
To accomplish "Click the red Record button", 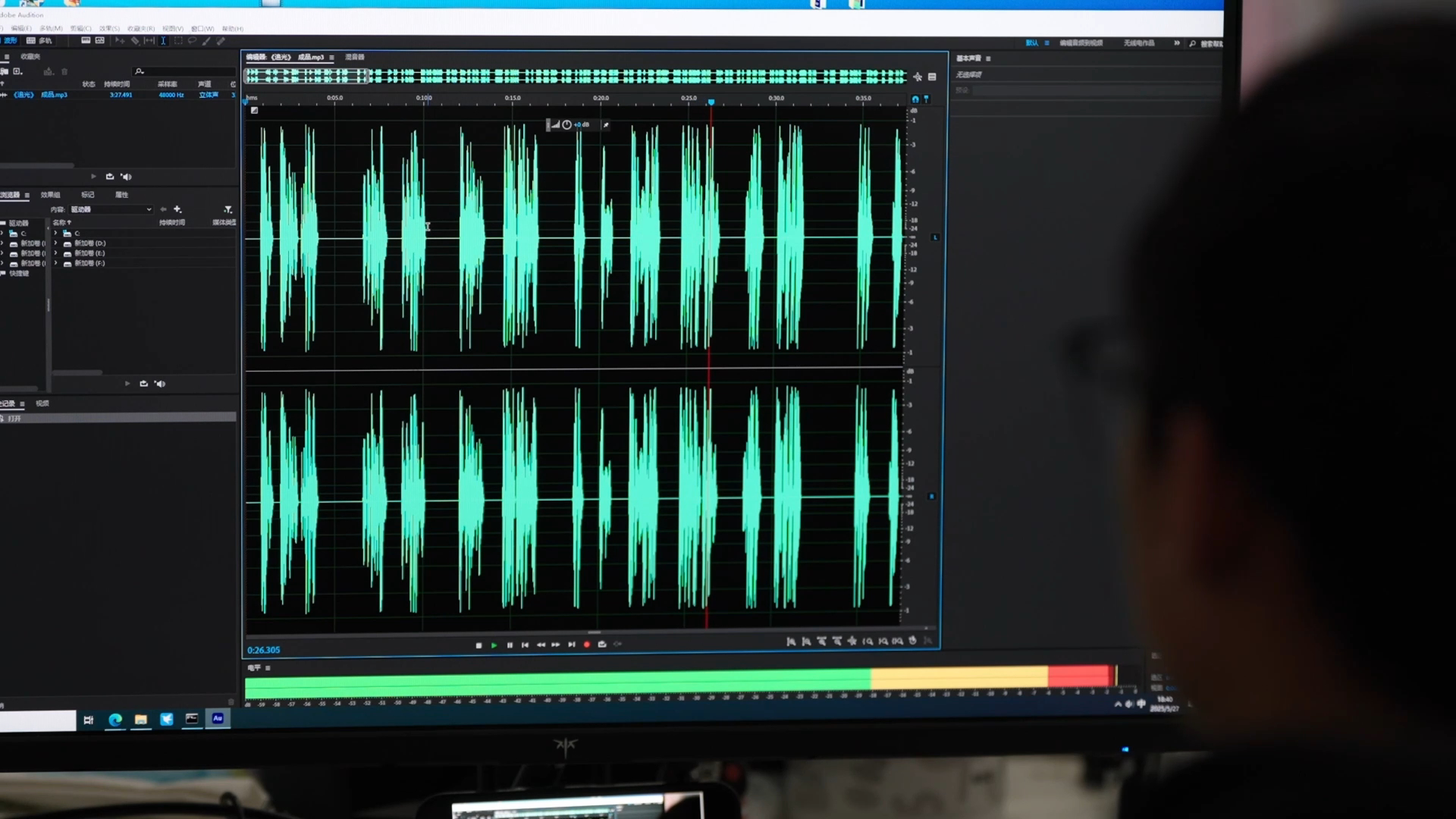I will 586,645.
